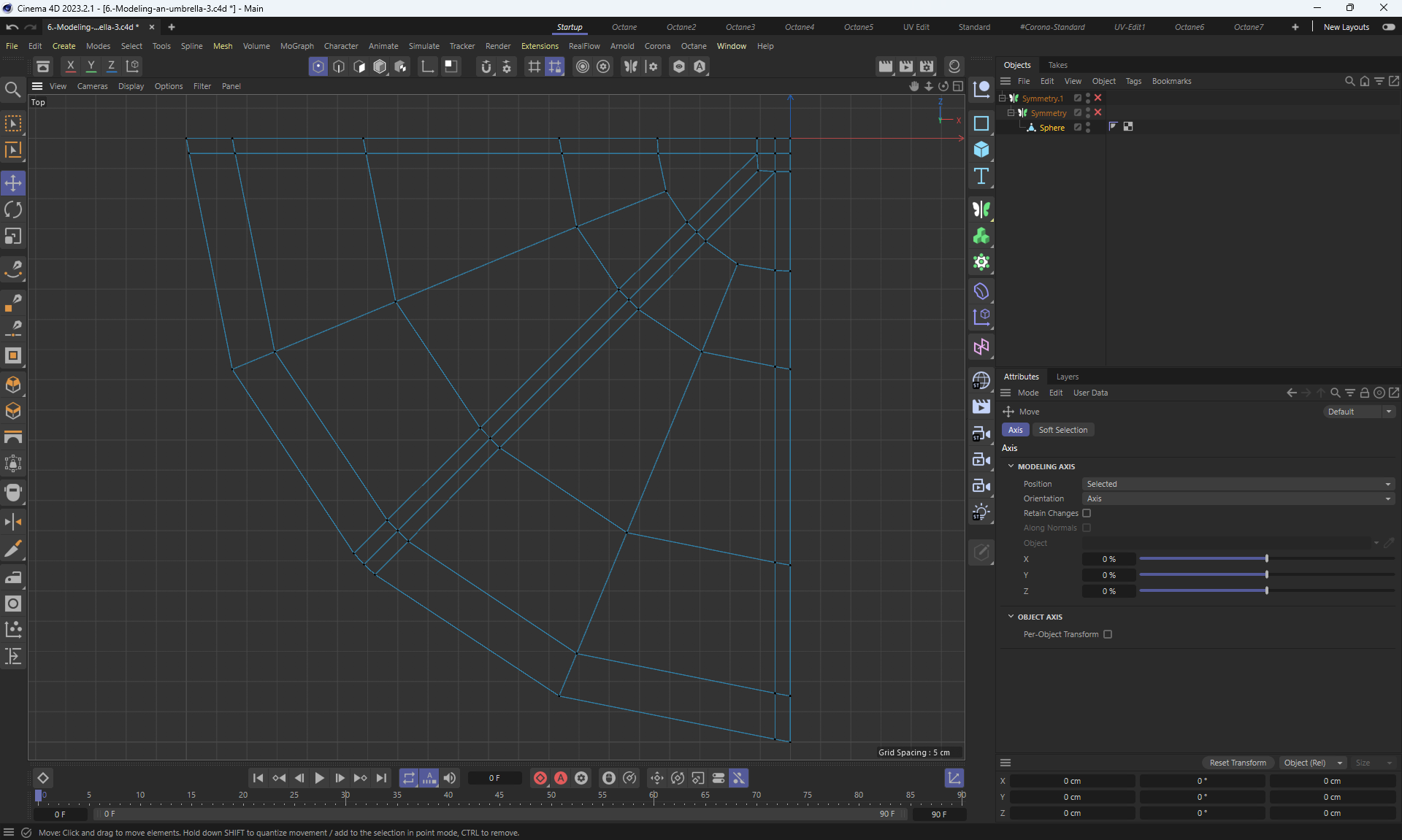Add a Cube primitive object

pyautogui.click(x=981, y=150)
